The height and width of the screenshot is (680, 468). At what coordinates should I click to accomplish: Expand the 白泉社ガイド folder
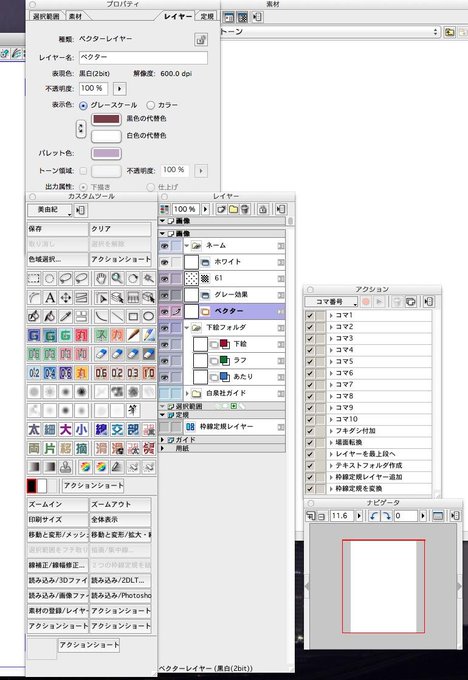[187, 393]
